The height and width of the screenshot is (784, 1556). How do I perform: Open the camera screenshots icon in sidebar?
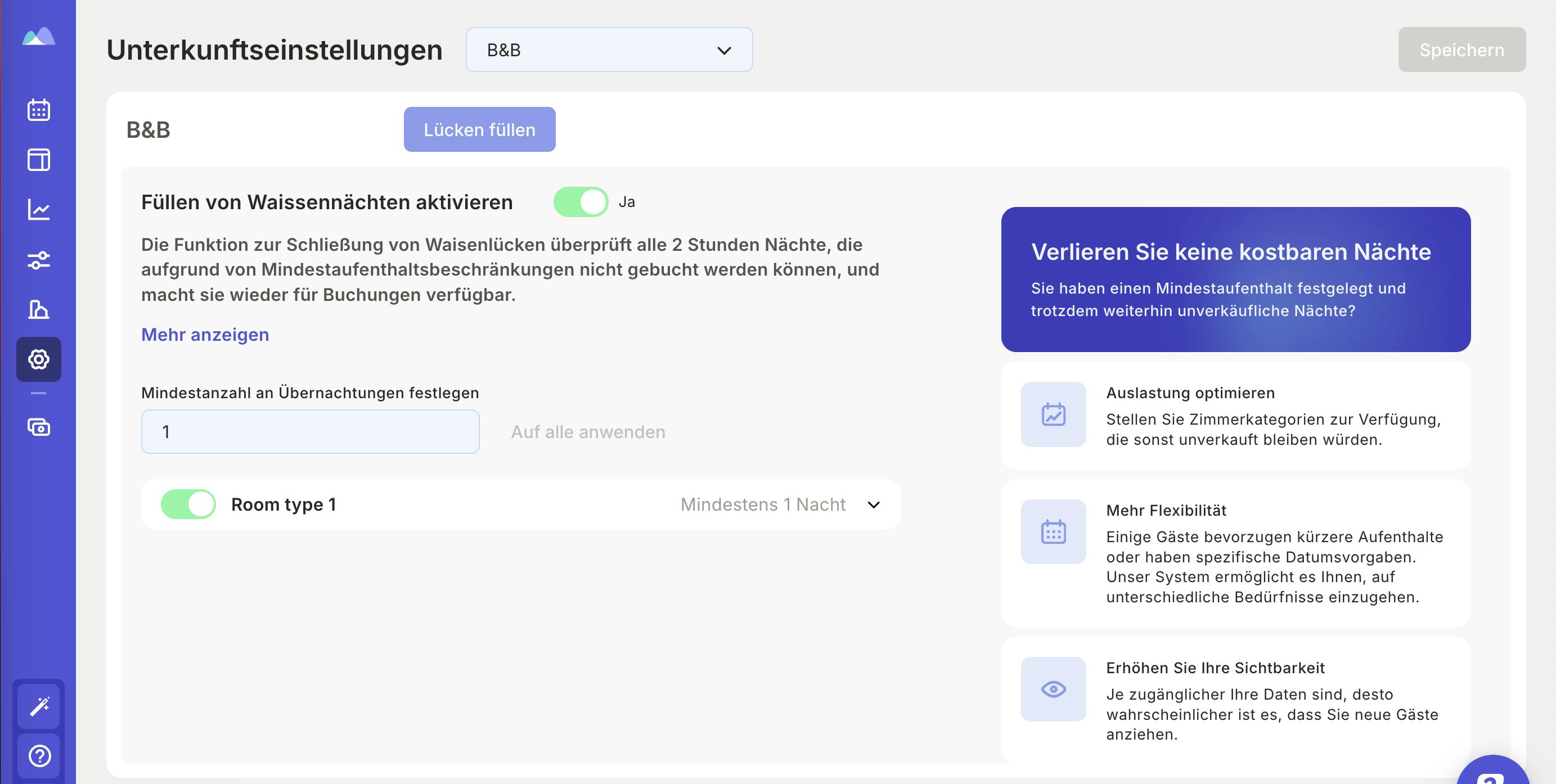[x=39, y=427]
